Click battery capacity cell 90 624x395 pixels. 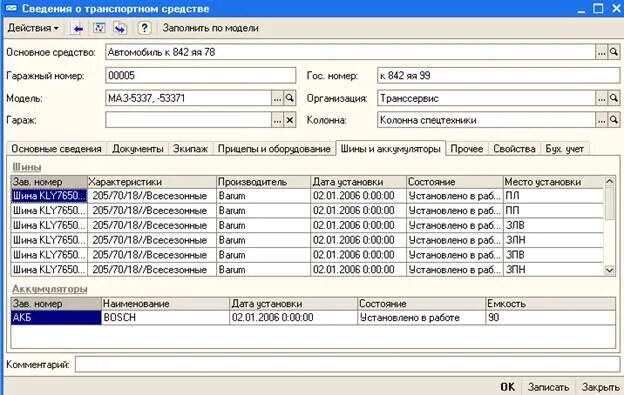pyautogui.click(x=550, y=317)
